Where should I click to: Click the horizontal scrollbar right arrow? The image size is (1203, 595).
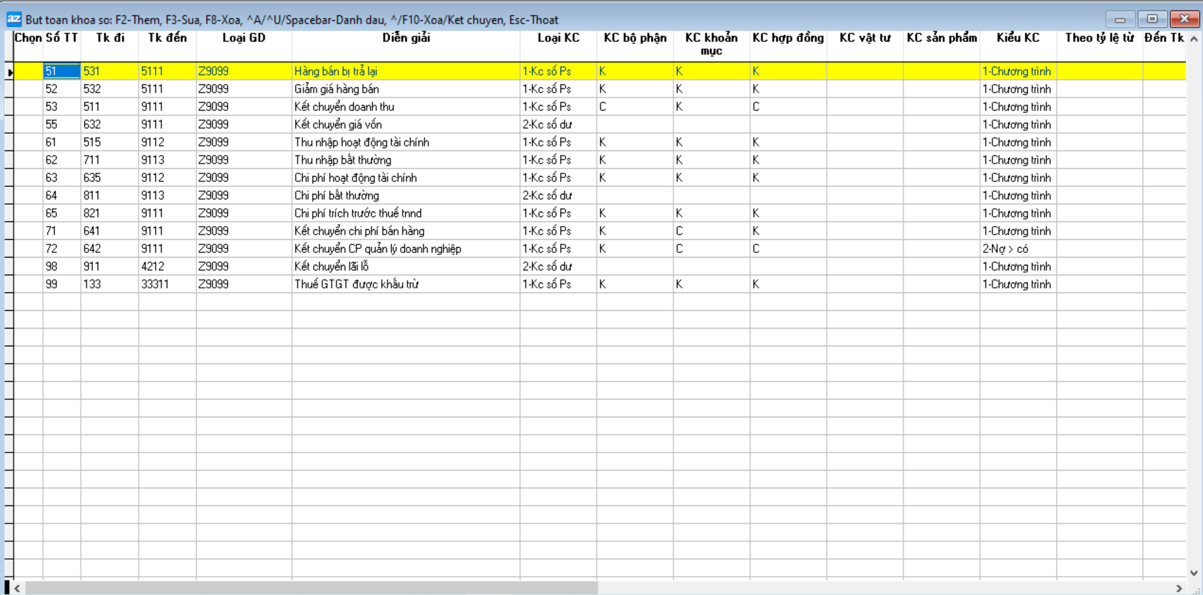pyautogui.click(x=1178, y=588)
